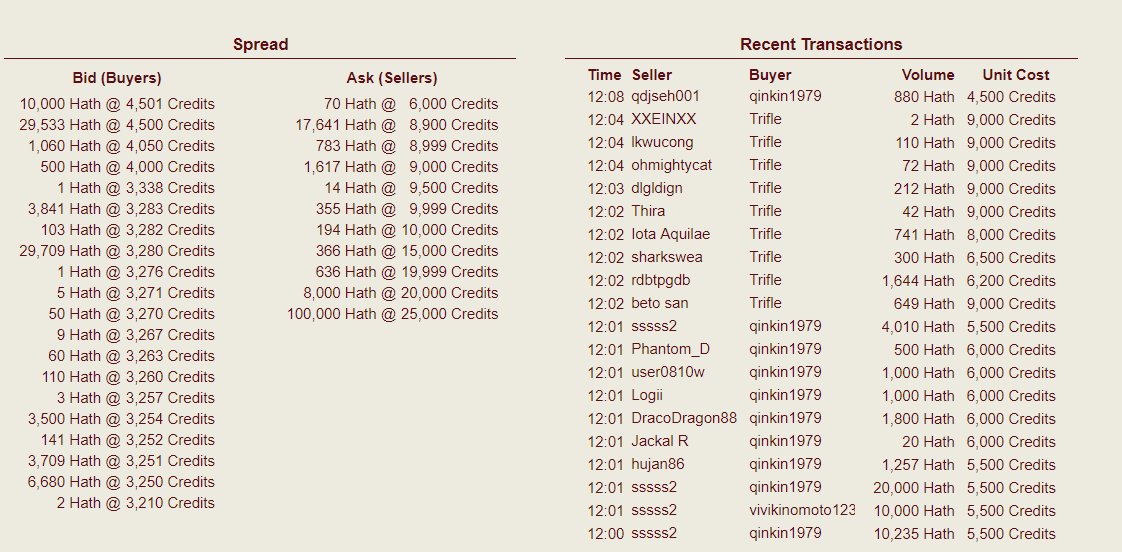The height and width of the screenshot is (552, 1122).
Task: Click the Volume column header
Action: (x=927, y=75)
